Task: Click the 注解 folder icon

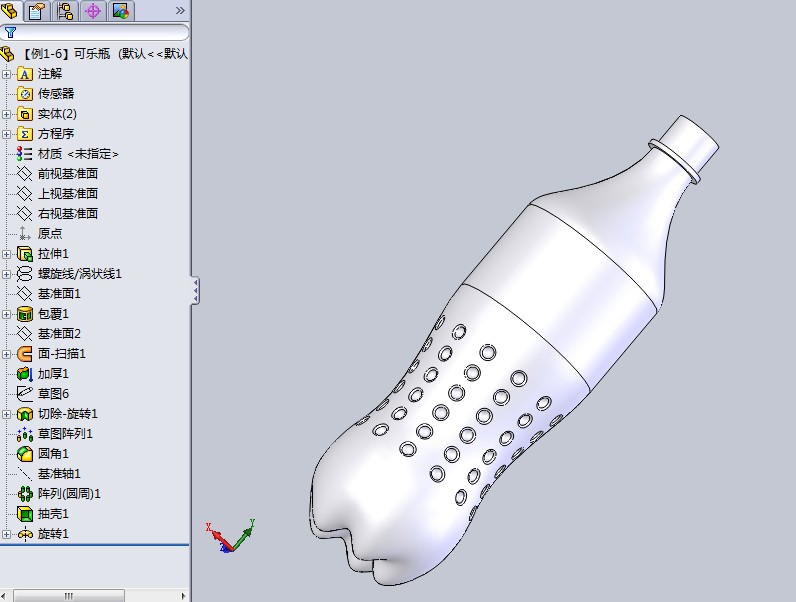Action: (x=24, y=74)
